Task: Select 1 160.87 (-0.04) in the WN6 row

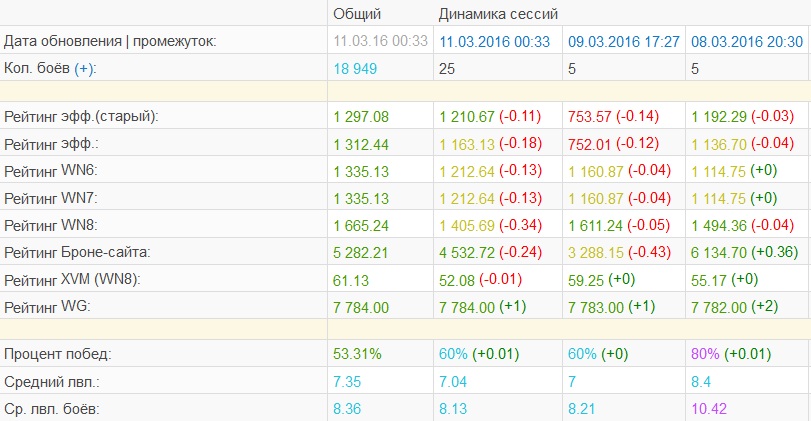Action: (619, 171)
